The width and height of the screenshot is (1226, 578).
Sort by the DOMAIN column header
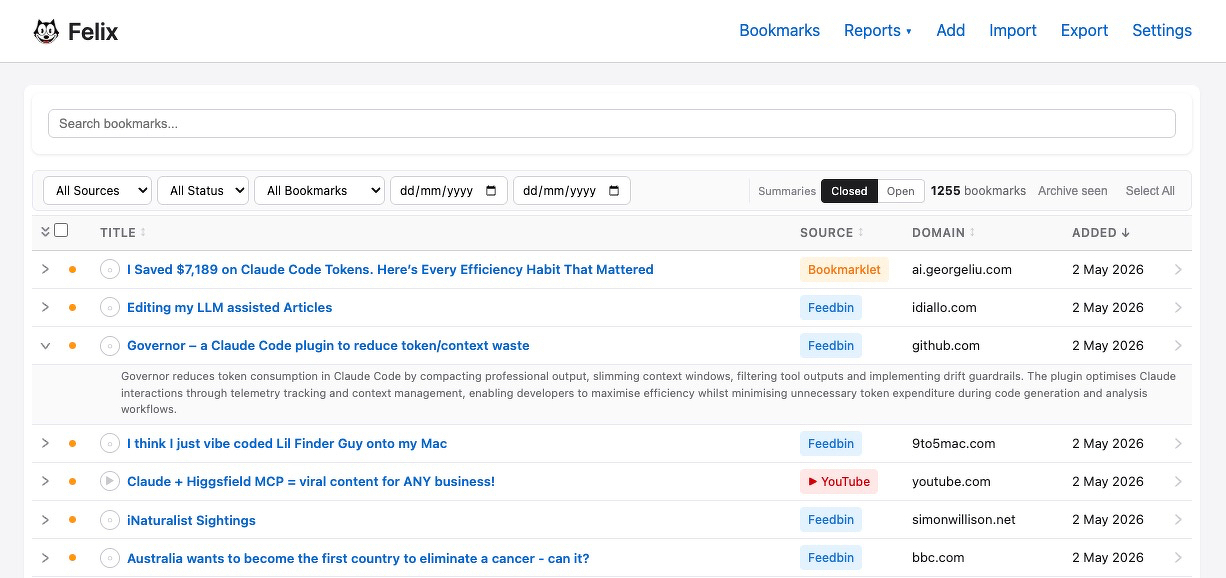pyautogui.click(x=944, y=232)
